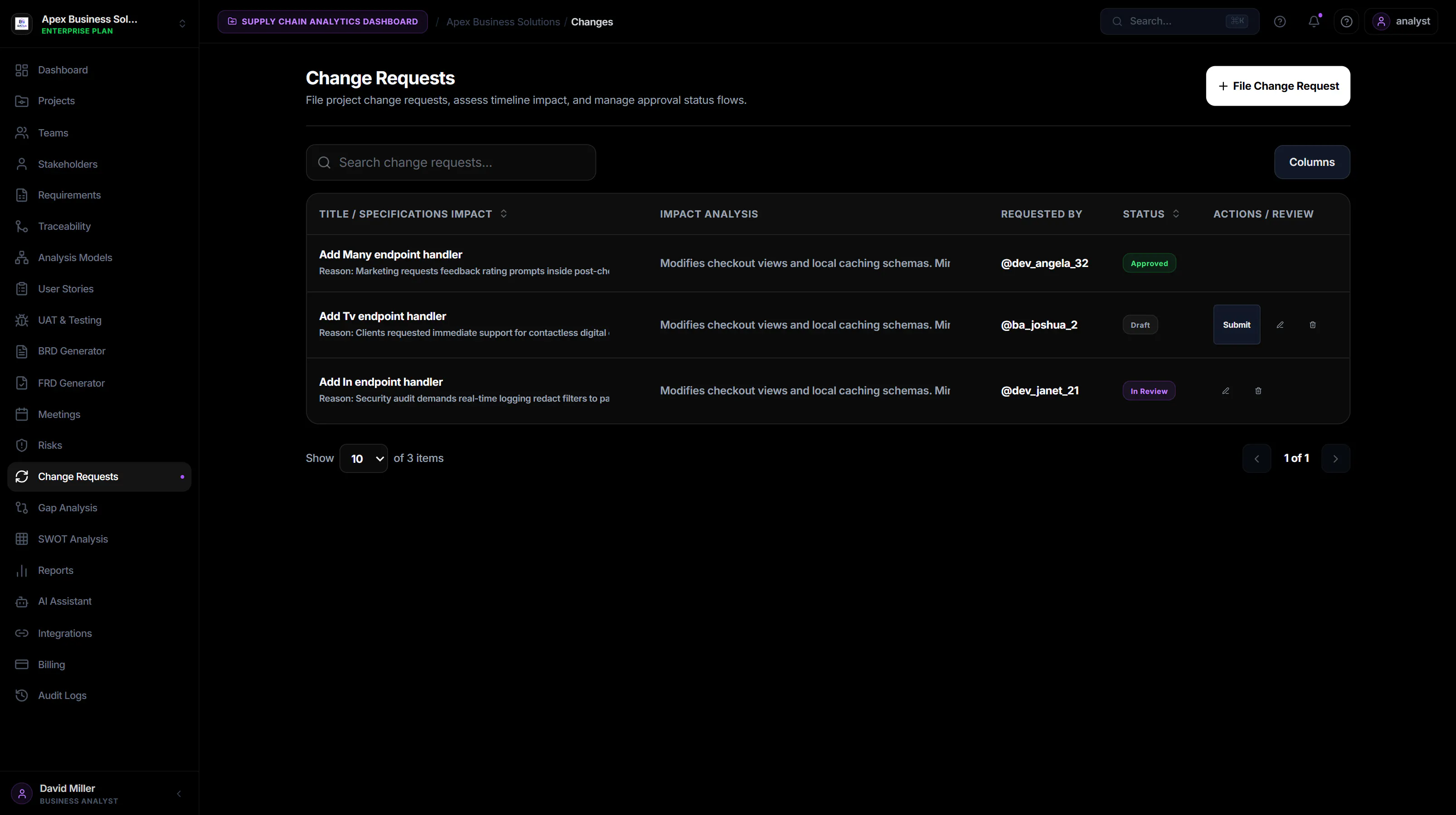
Task: Navigate to Traceability
Action: tap(99, 226)
